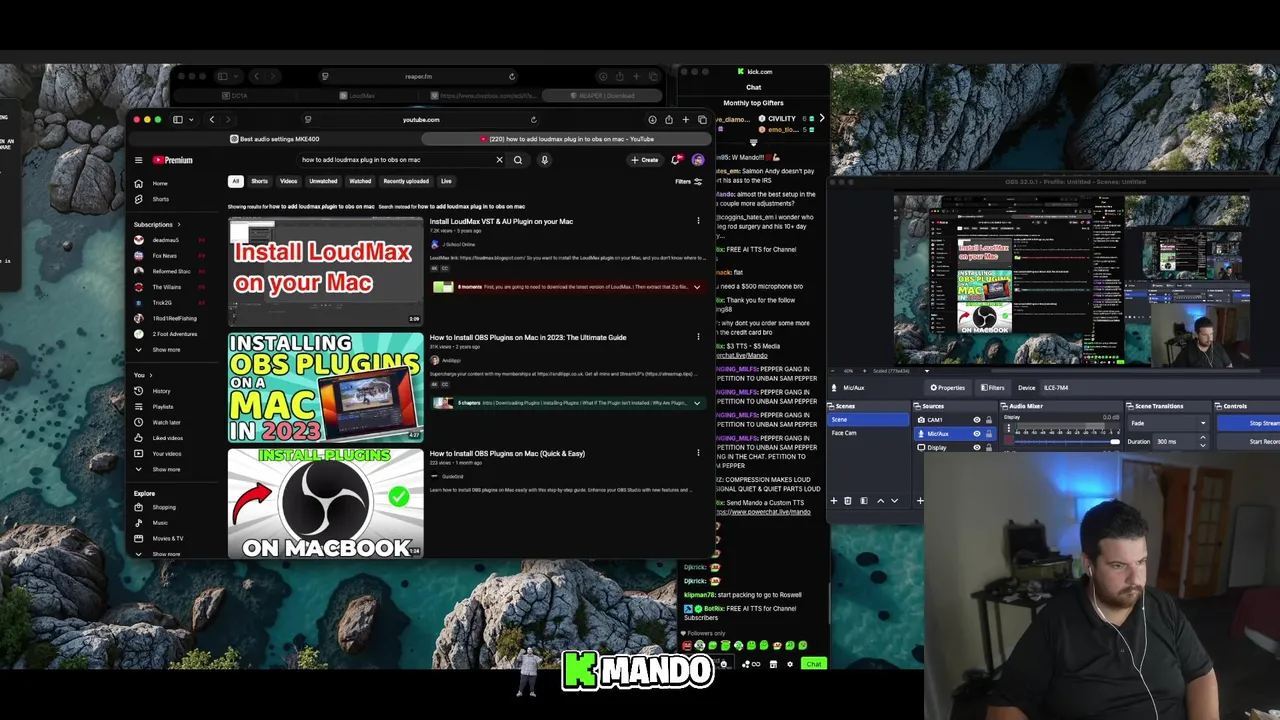Viewport: 1280px width, 720px height.
Task: Open the search Filters button
Action: (688, 182)
